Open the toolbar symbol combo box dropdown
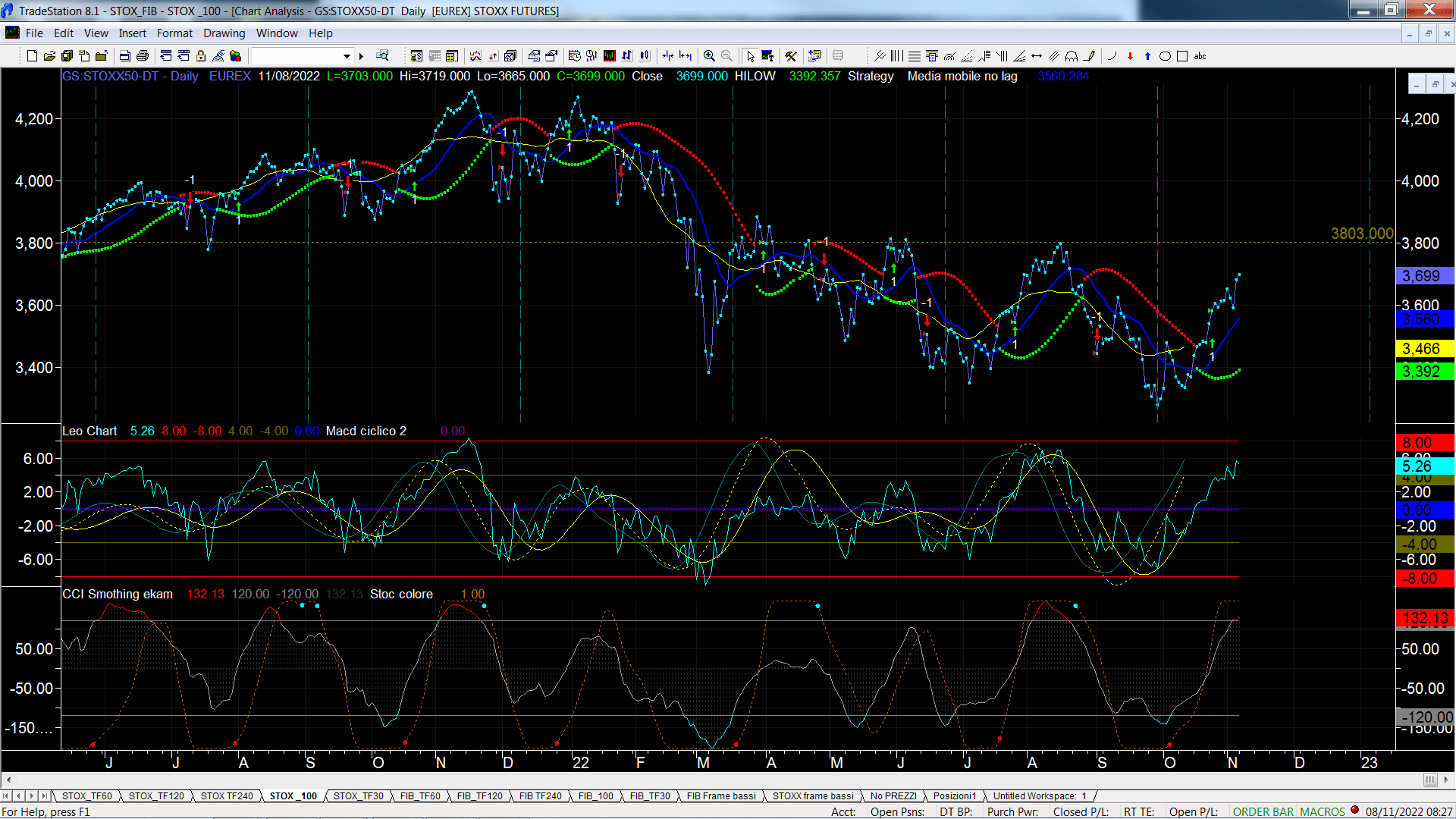The height and width of the screenshot is (819, 1456). coord(347,56)
